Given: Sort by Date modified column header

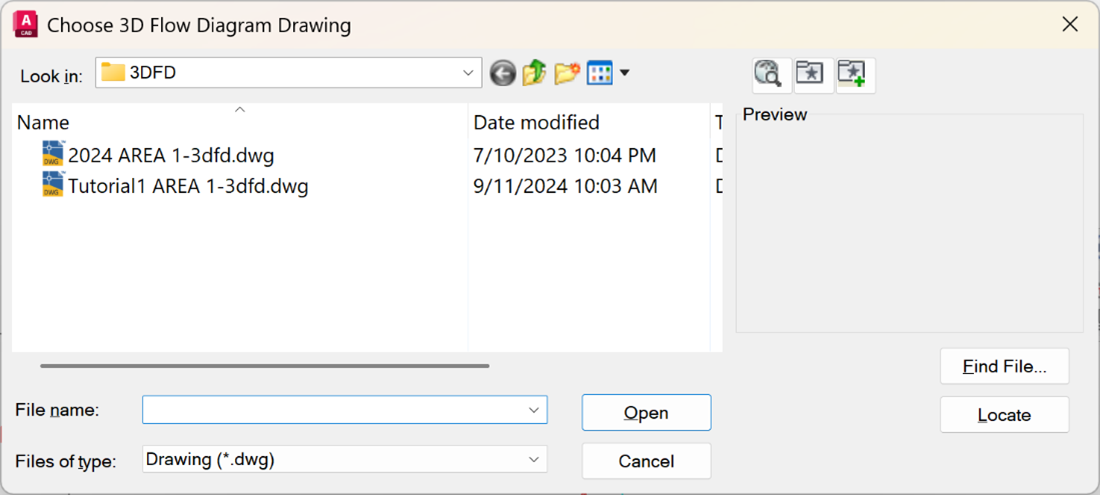Looking at the screenshot, I should click(x=536, y=123).
